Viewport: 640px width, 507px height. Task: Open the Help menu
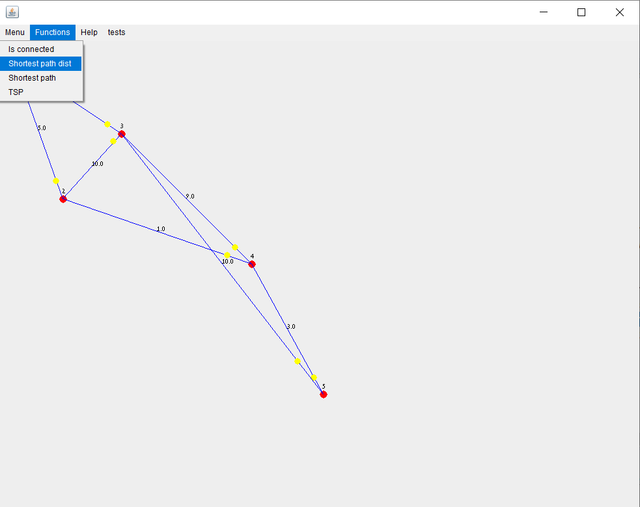pos(89,32)
